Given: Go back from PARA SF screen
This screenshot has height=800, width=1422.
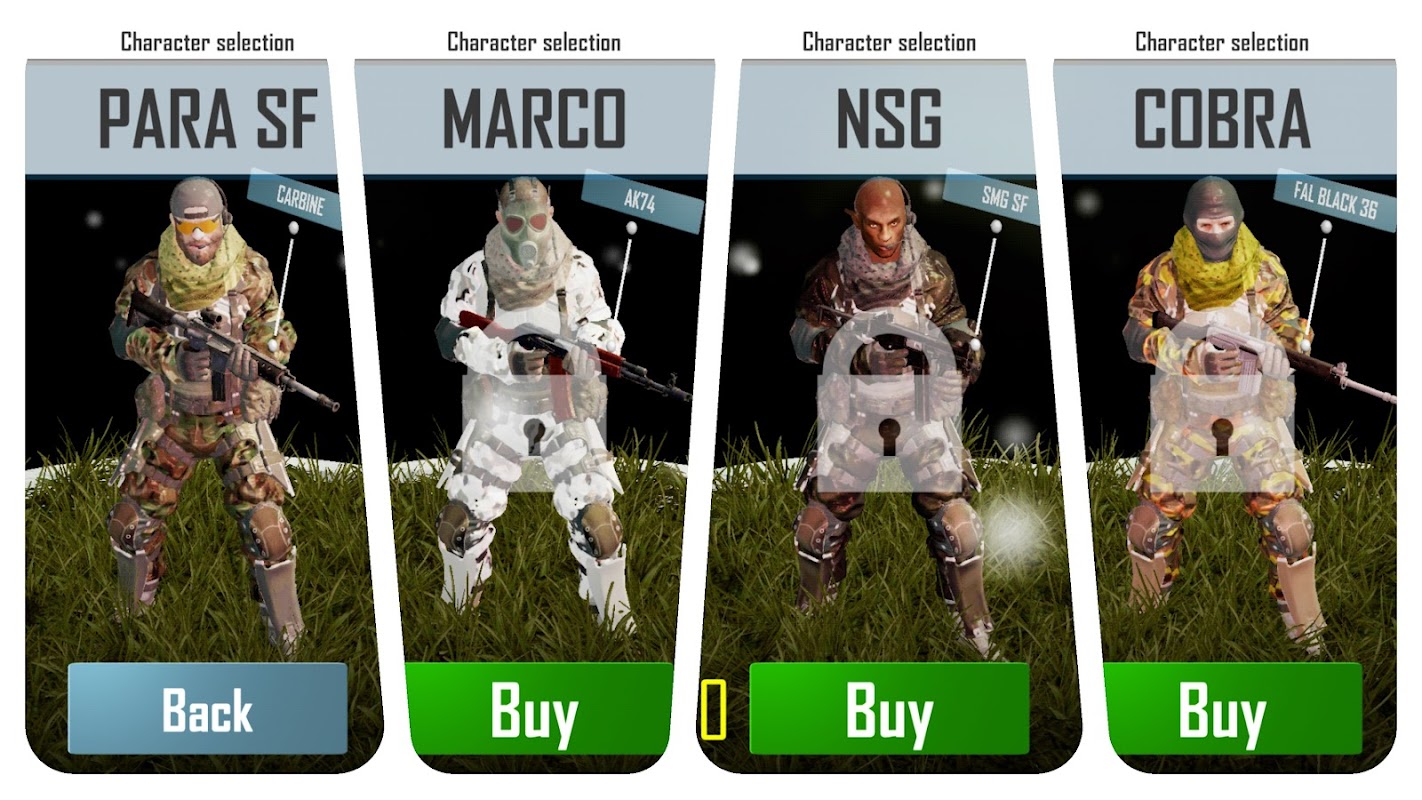Looking at the screenshot, I should click(208, 709).
